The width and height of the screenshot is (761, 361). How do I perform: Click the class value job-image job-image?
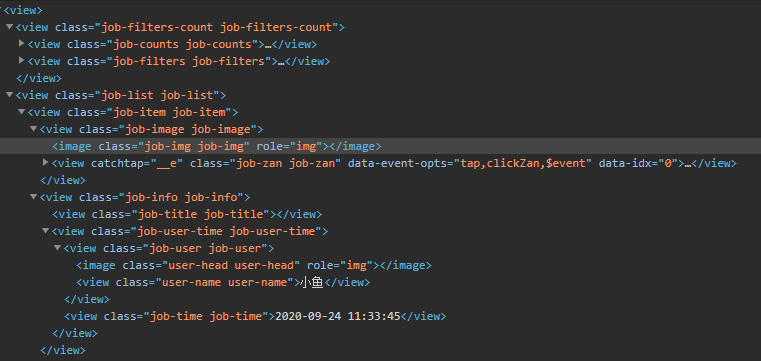[x=187, y=130]
